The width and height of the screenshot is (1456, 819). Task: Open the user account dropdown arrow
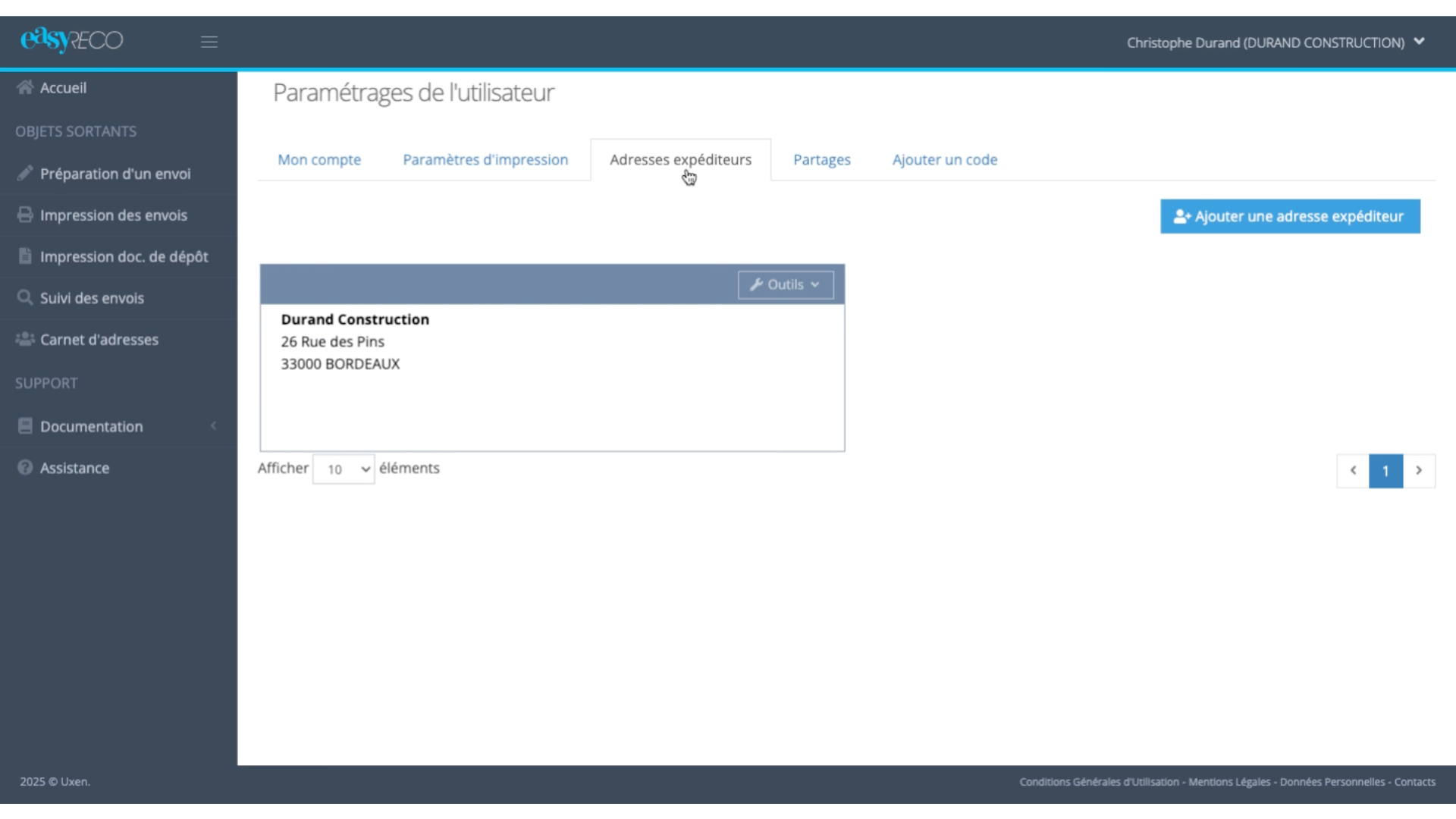tap(1419, 42)
